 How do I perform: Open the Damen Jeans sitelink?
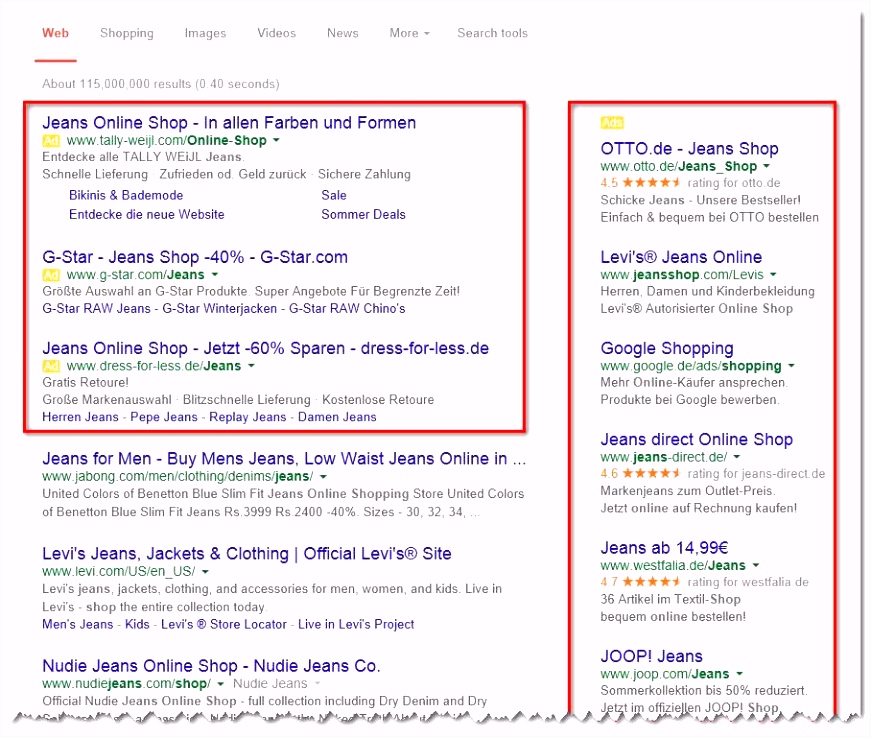click(x=337, y=417)
